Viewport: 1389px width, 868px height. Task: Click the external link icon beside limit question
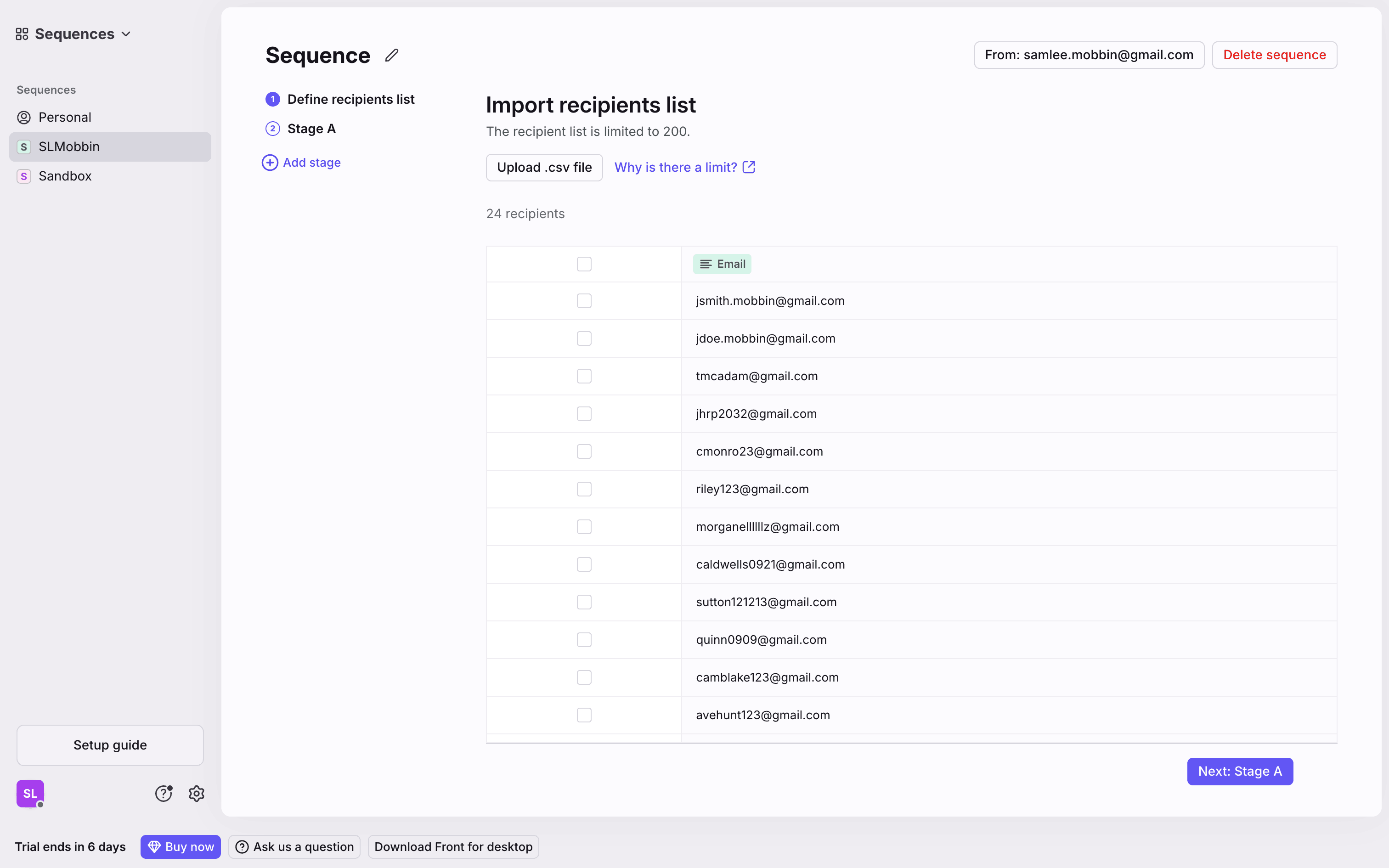[748, 167]
